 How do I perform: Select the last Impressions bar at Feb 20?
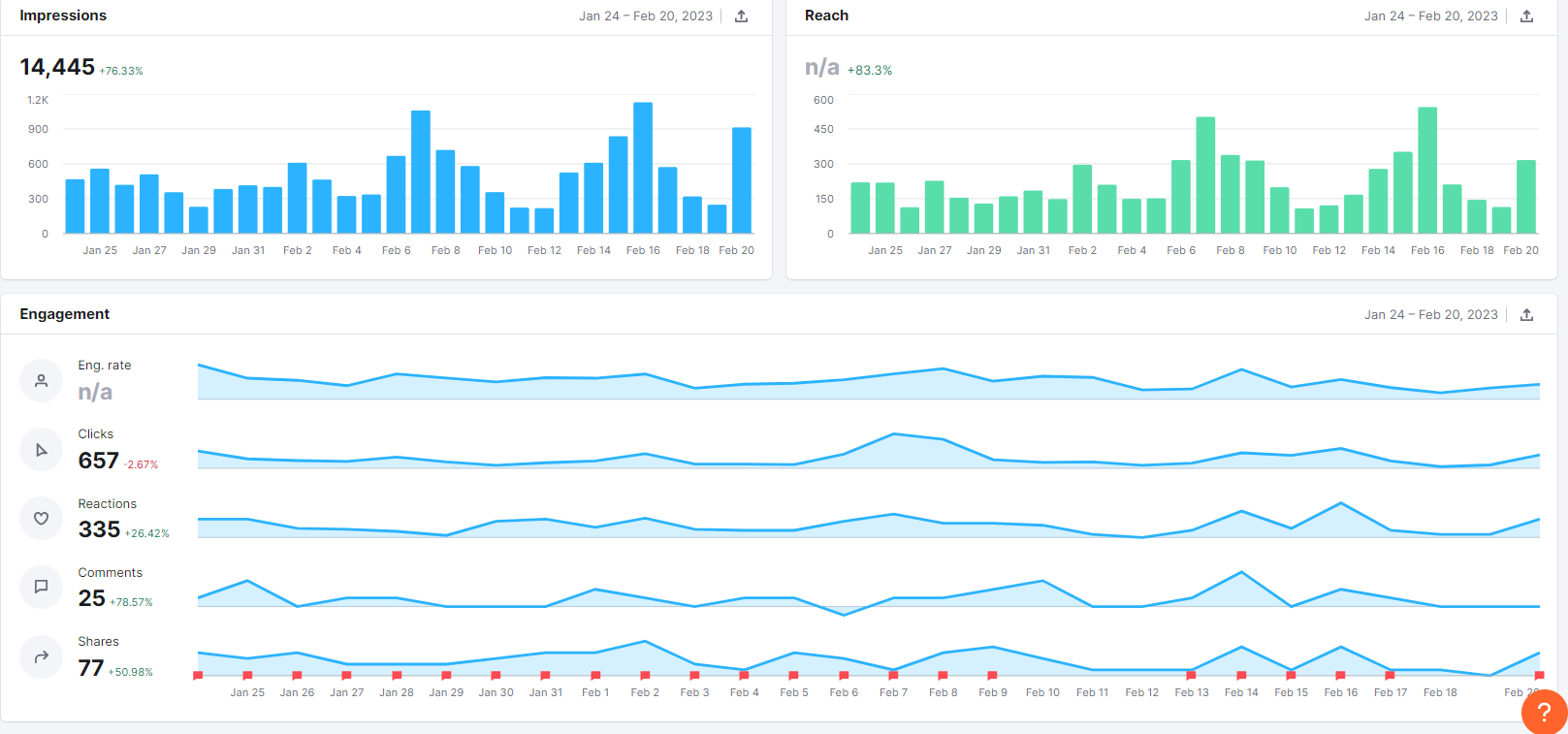click(742, 180)
